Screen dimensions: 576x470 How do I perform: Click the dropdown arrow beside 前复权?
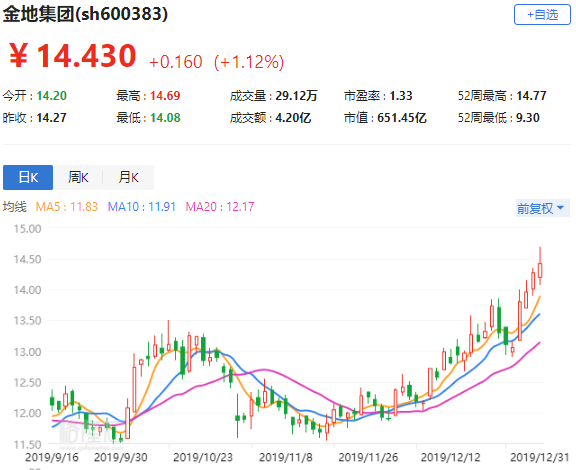pyautogui.click(x=561, y=208)
